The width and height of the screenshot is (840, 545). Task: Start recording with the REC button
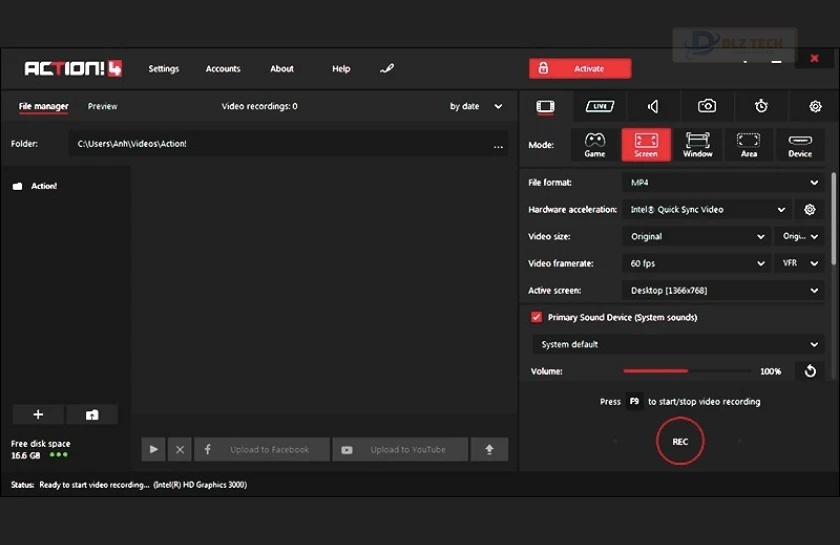pos(680,441)
